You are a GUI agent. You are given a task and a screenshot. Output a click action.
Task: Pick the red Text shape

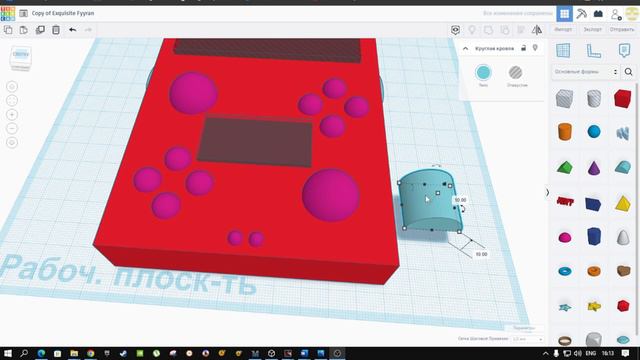click(565, 201)
